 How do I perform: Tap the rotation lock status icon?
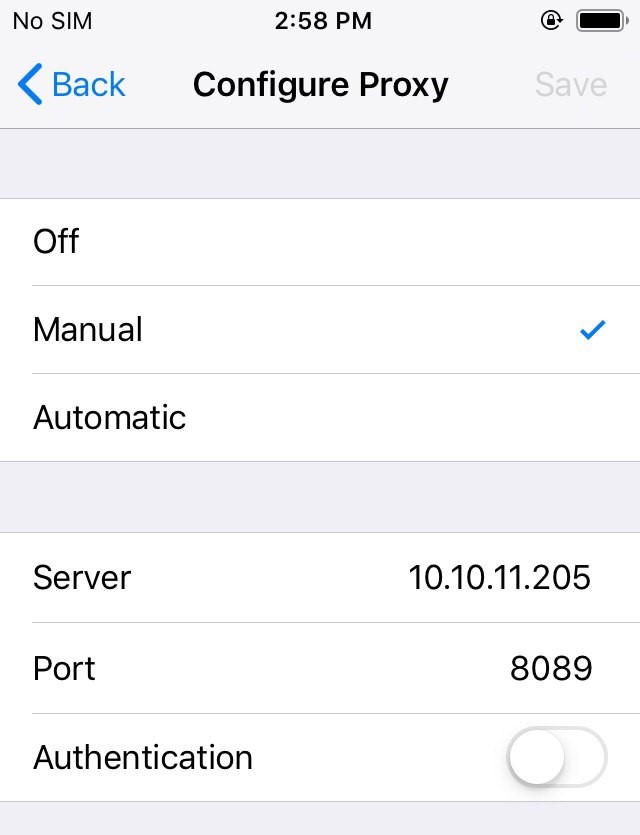(x=550, y=20)
